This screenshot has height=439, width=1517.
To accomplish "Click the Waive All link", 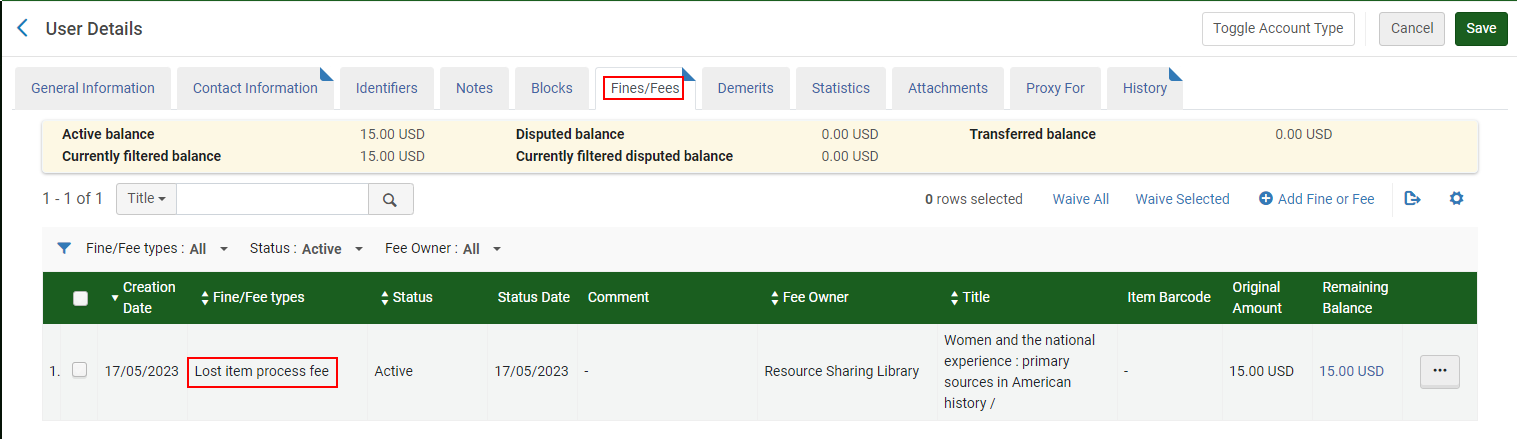I will pos(1080,199).
